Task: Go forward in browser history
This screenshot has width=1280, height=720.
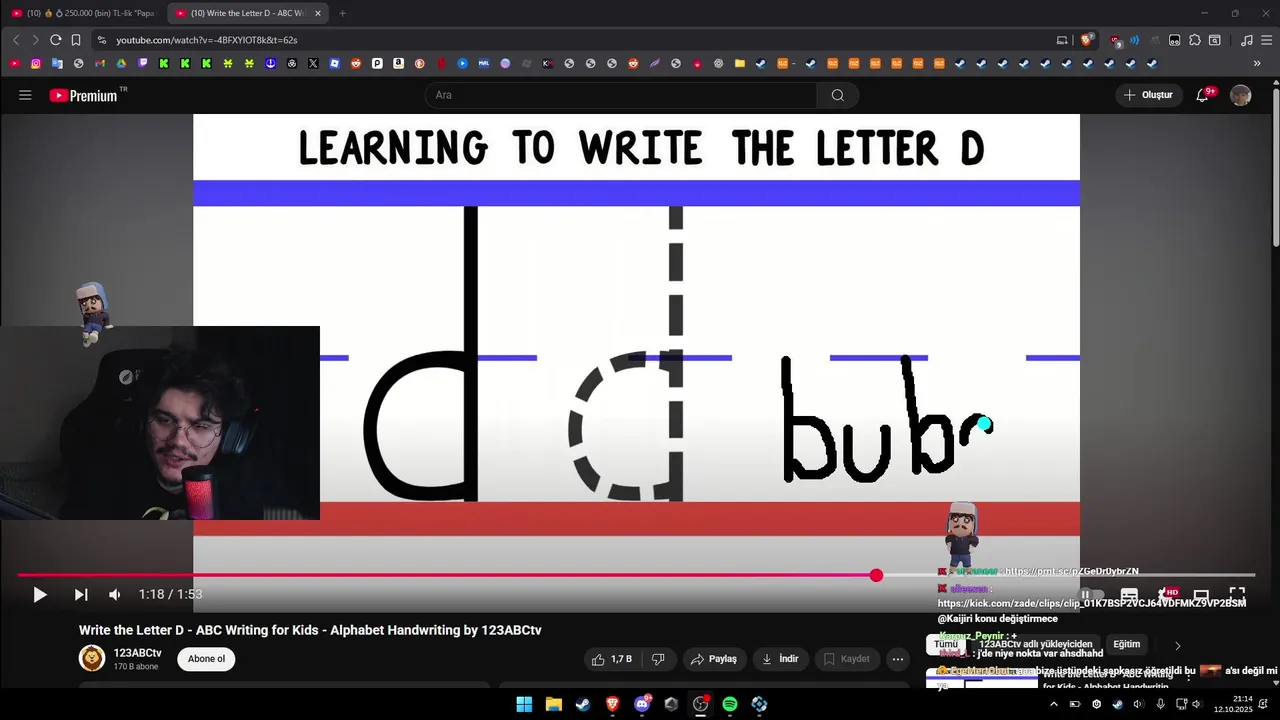Action: (x=35, y=40)
